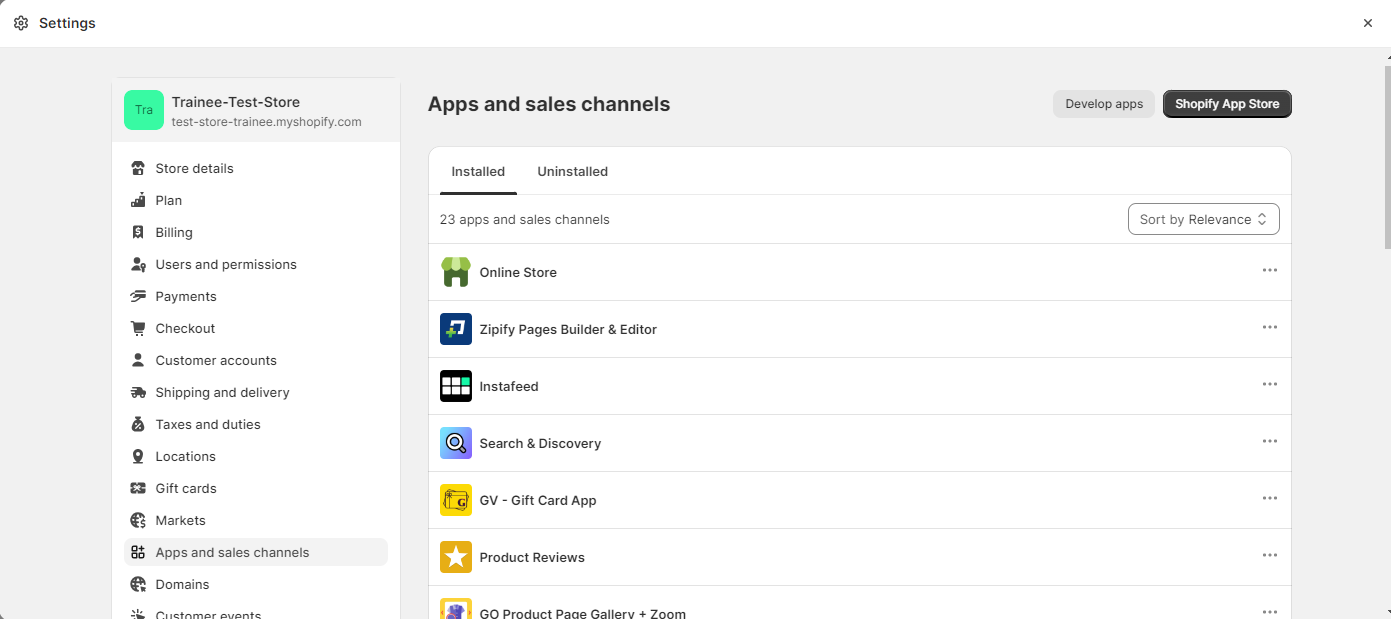The image size is (1391, 619).
Task: Open the Search & Discovery app icon
Action: pyautogui.click(x=456, y=443)
